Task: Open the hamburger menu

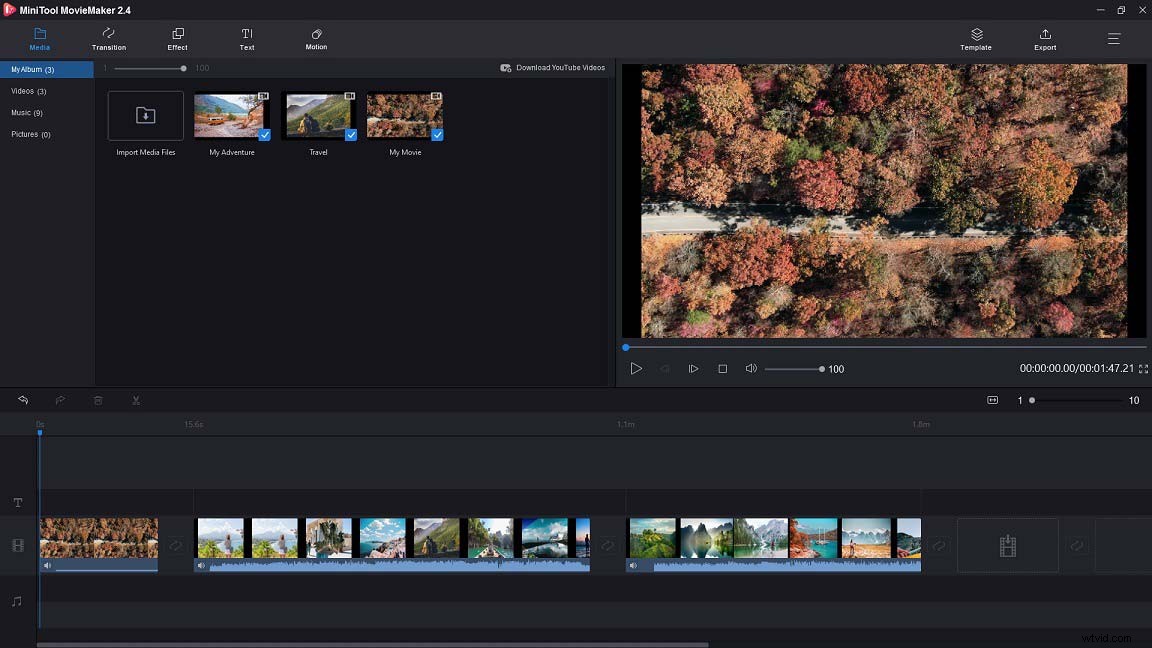Action: [x=1113, y=39]
